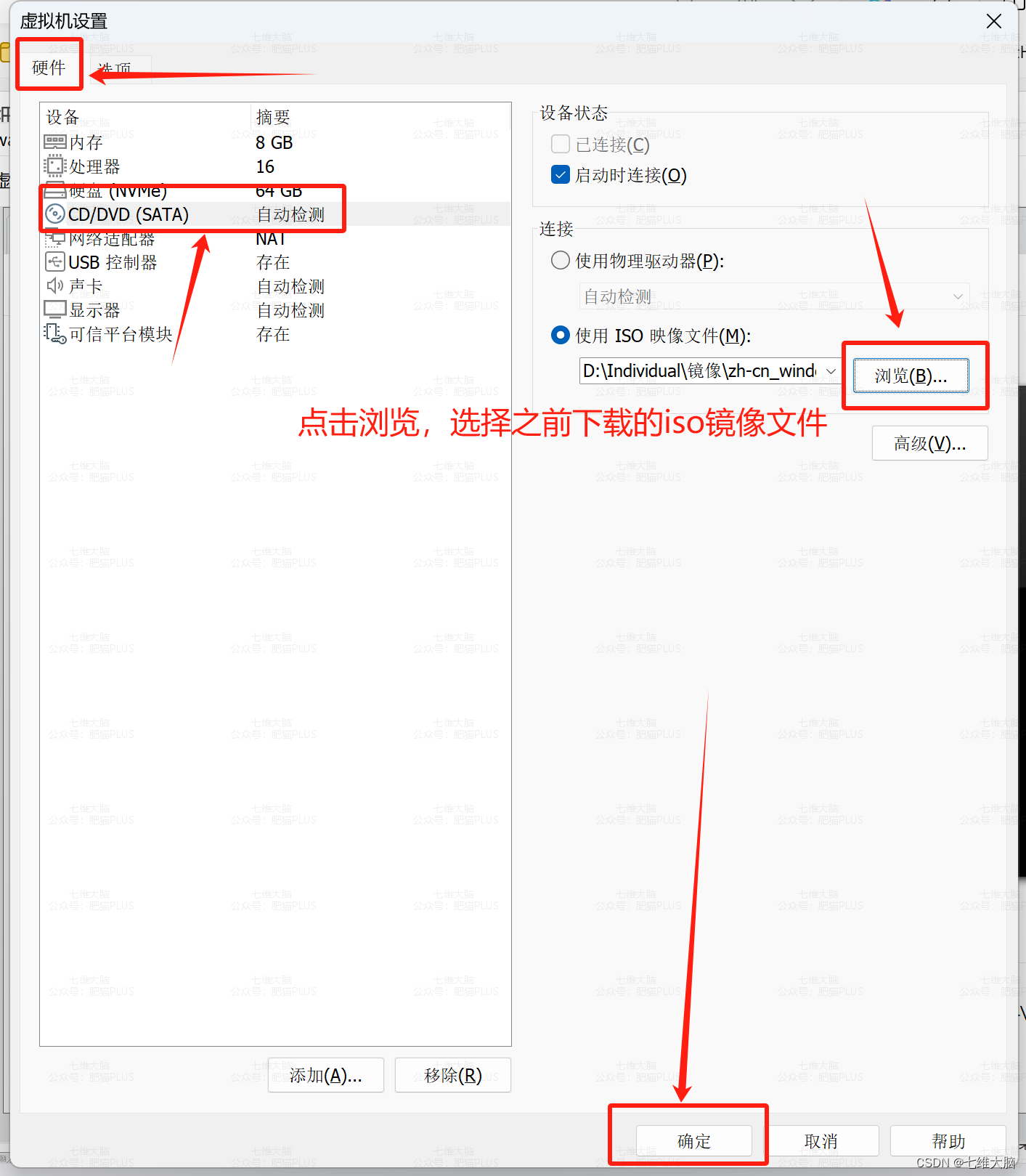This screenshot has width=1026, height=1176.
Task: Uncheck 启动时连接(O) checkbox
Action: pyautogui.click(x=560, y=174)
